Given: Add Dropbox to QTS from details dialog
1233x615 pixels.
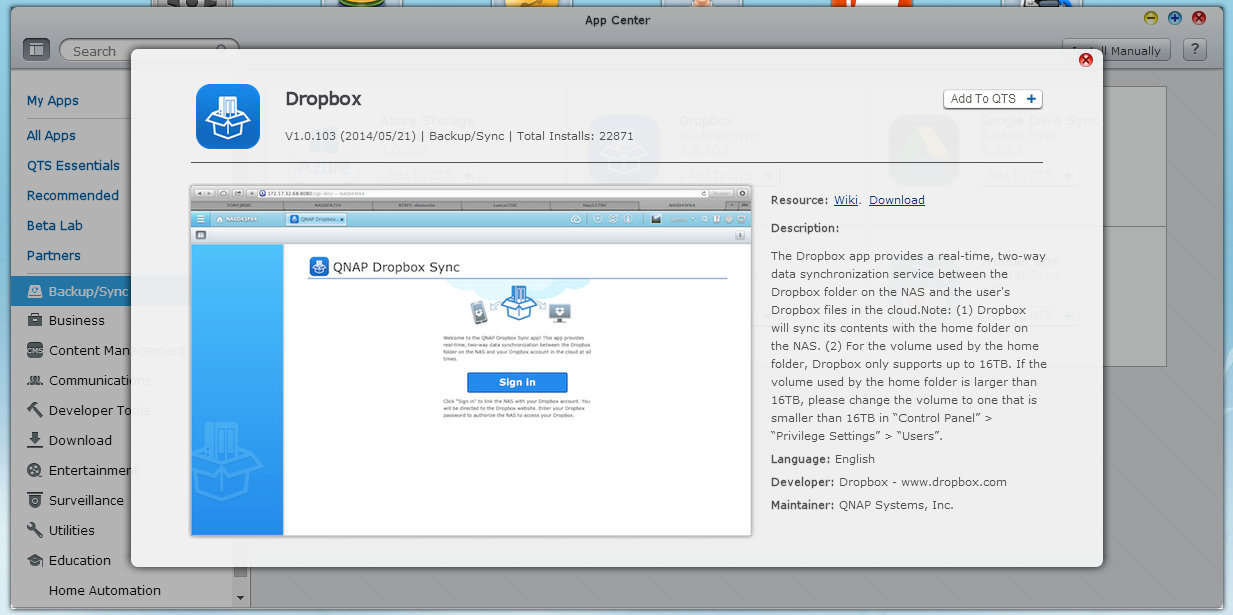Looking at the screenshot, I should click(993, 99).
